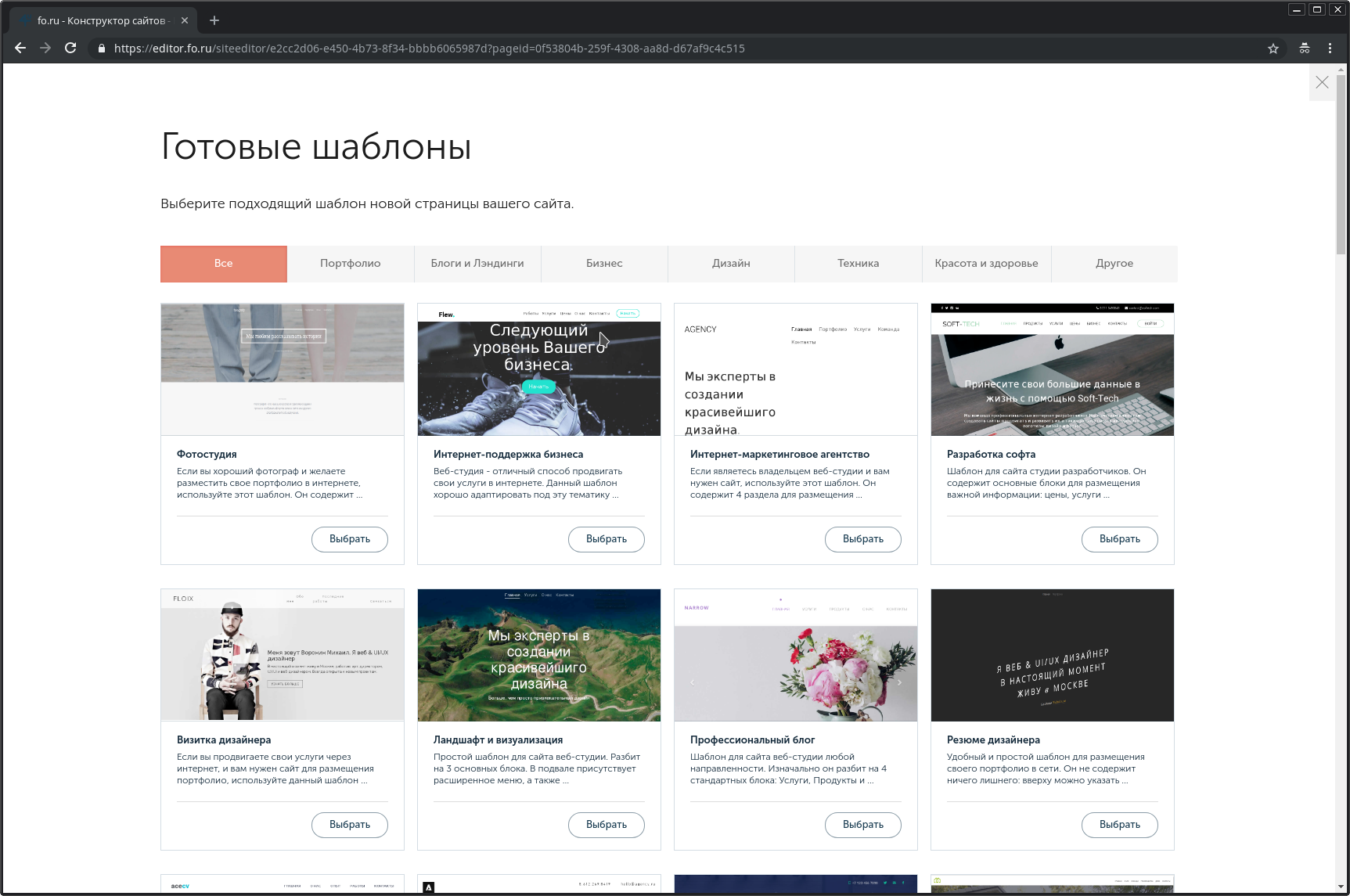This screenshot has width=1350, height=896.
Task: Select the Резюме дизайнера template button
Action: pyautogui.click(x=1119, y=825)
